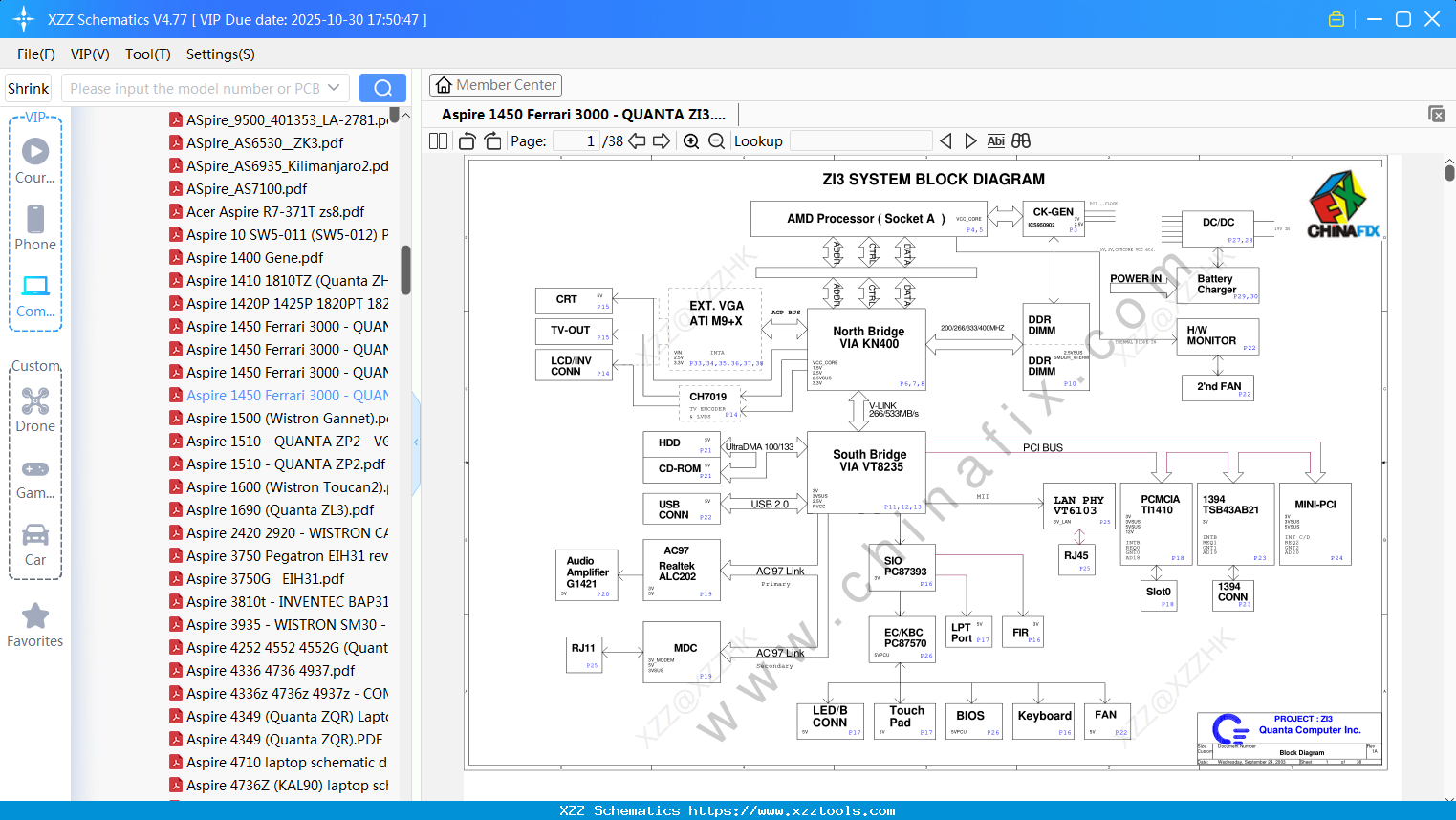
Task: Open the Settings(S) menu
Action: click(221, 54)
